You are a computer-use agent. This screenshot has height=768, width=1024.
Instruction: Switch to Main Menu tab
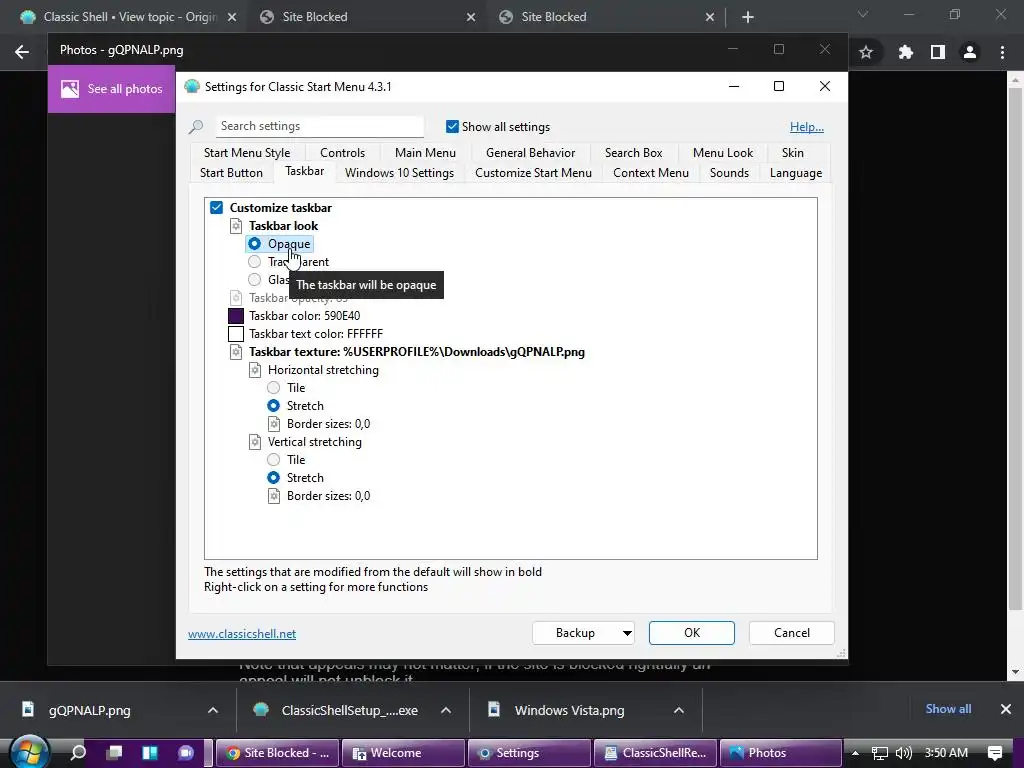click(x=425, y=153)
